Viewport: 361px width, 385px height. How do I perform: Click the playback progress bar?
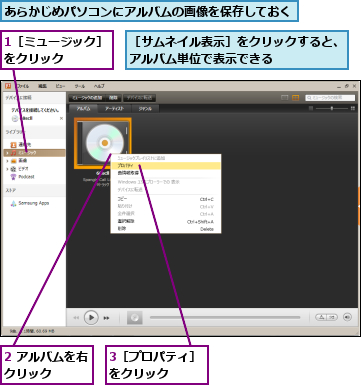pyautogui.click(x=225, y=317)
